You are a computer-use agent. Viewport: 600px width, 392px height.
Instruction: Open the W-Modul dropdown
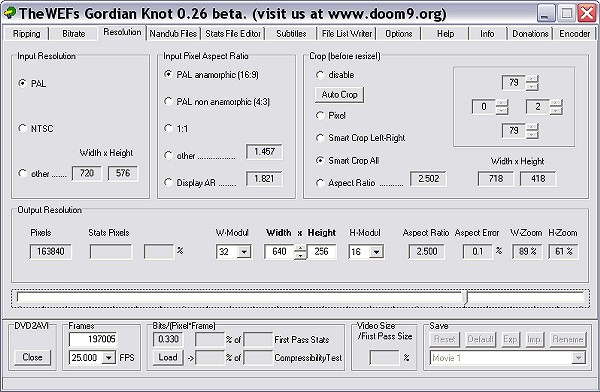pyautogui.click(x=244, y=252)
